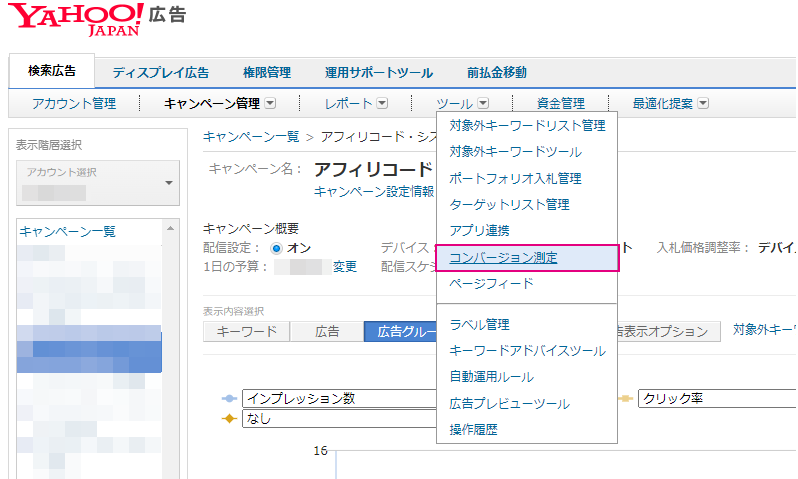Image resolution: width=798 pixels, height=479 pixels.
Task: Open ポートフォリオ入札管理 in menu
Action: 515,178
